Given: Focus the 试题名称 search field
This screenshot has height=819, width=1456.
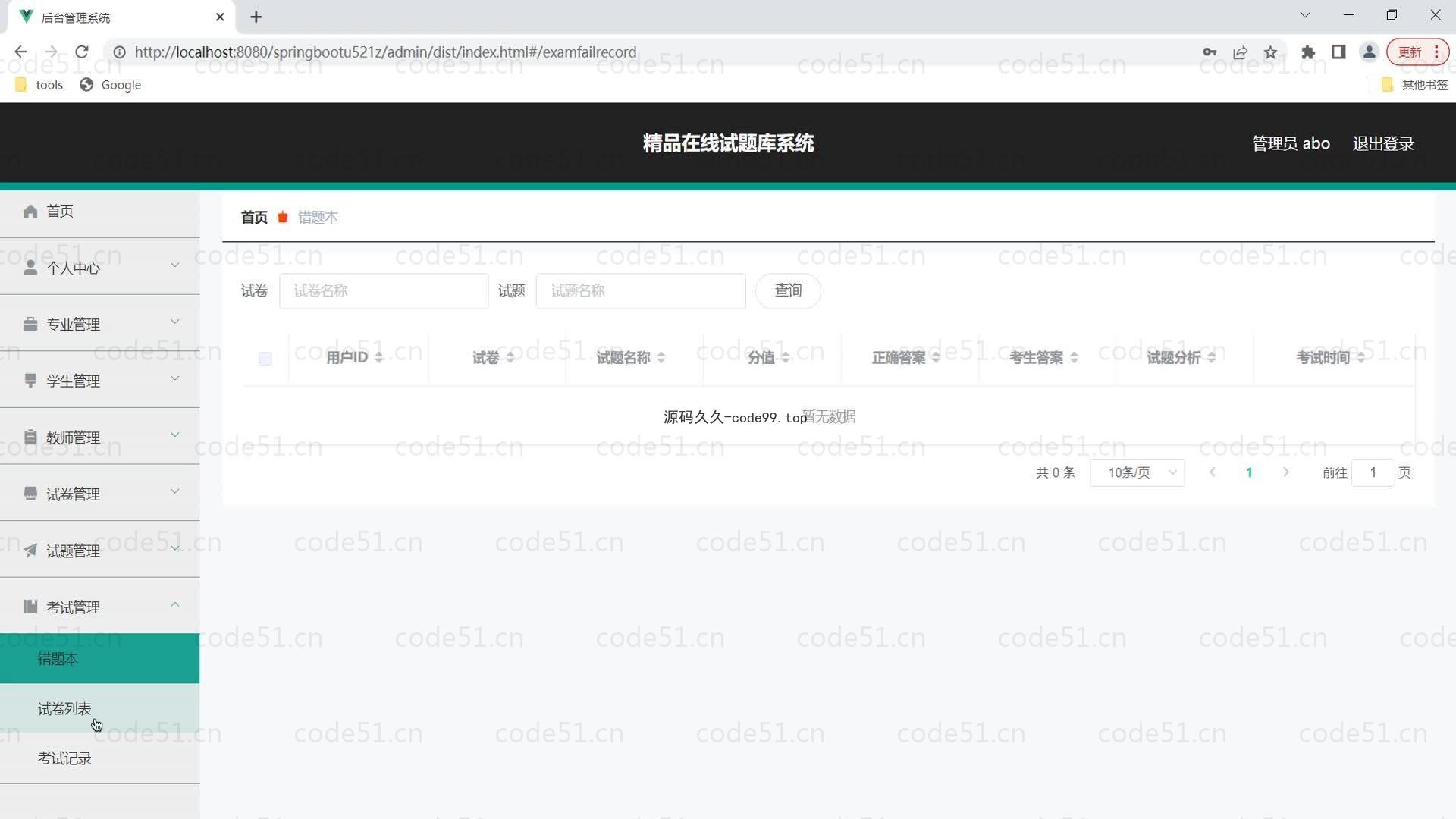Looking at the screenshot, I should (641, 290).
